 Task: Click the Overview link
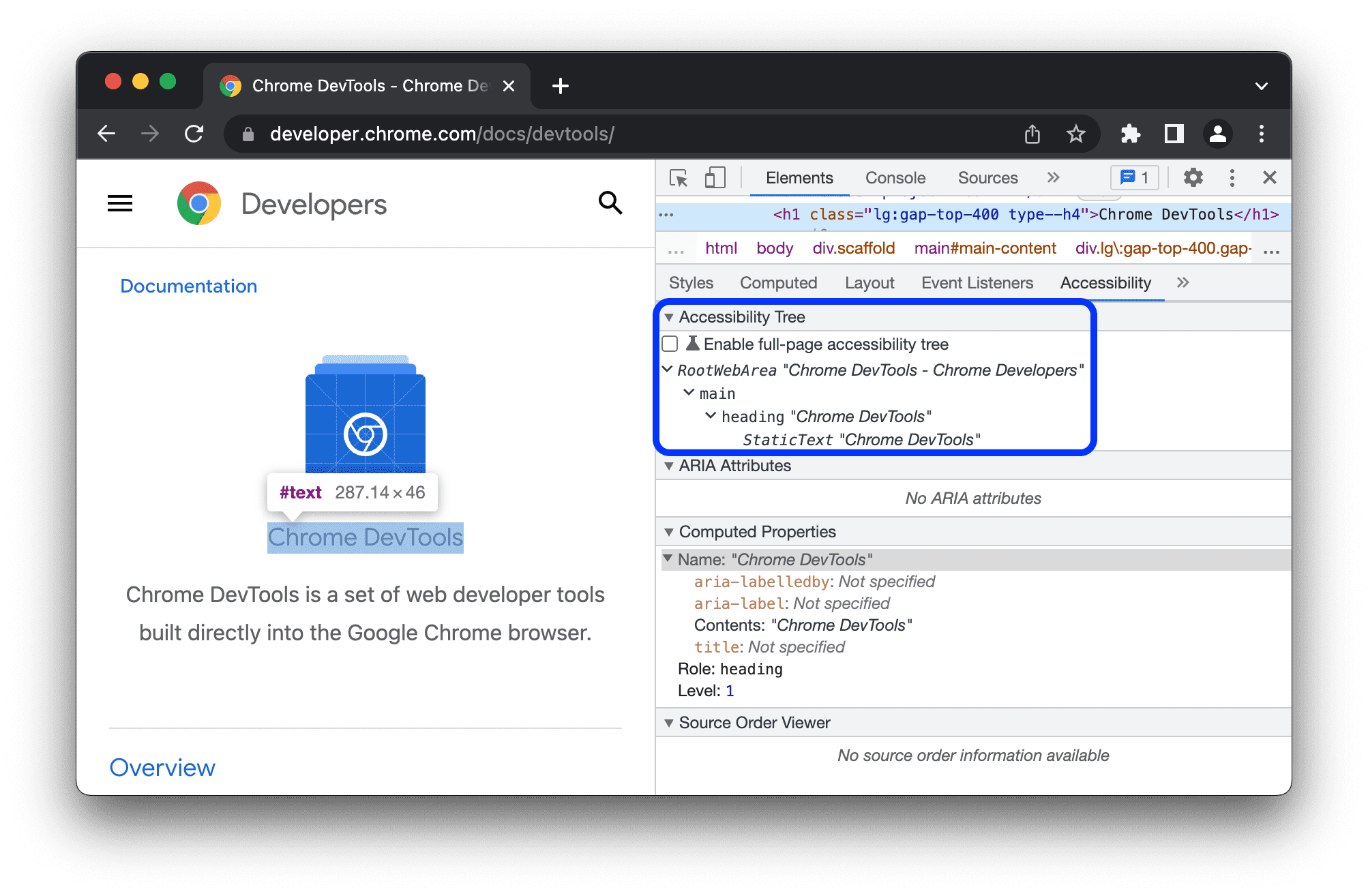tap(163, 768)
